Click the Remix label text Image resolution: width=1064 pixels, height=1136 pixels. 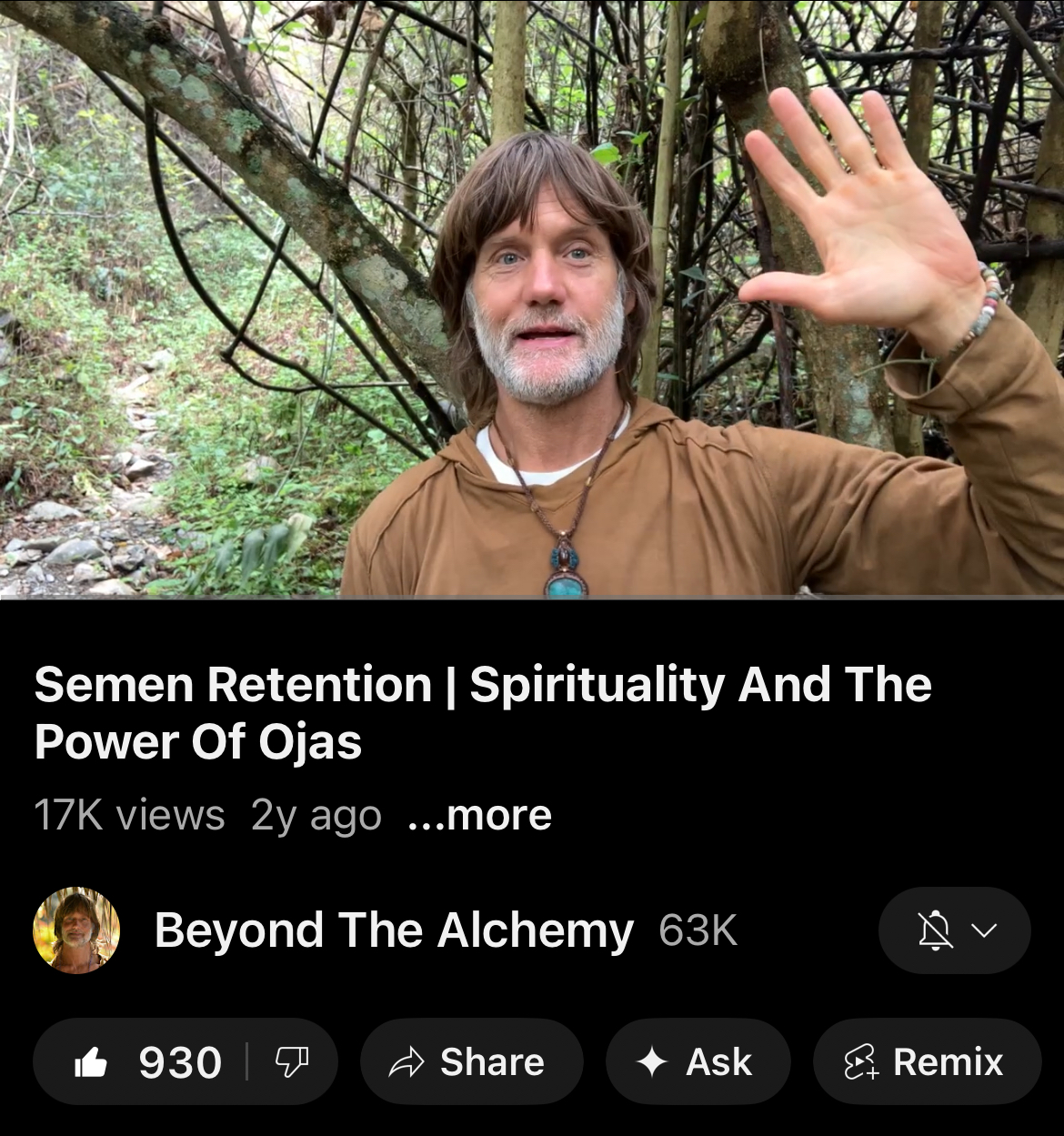tap(948, 1061)
